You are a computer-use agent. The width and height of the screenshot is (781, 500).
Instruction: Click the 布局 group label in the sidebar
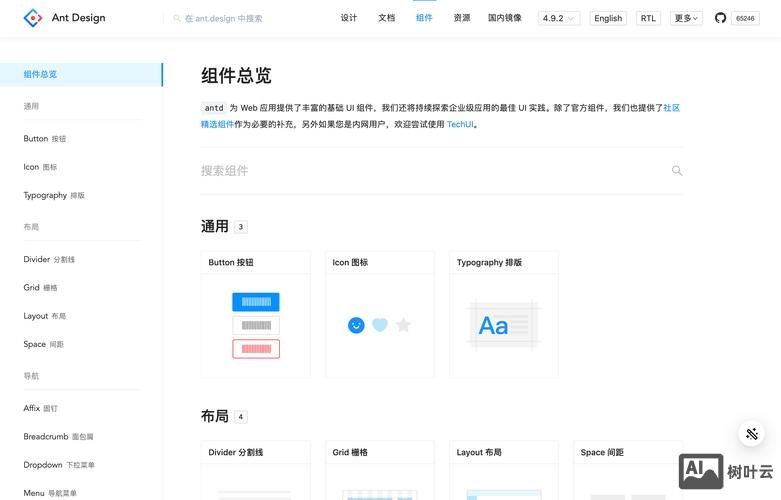pos(31,227)
